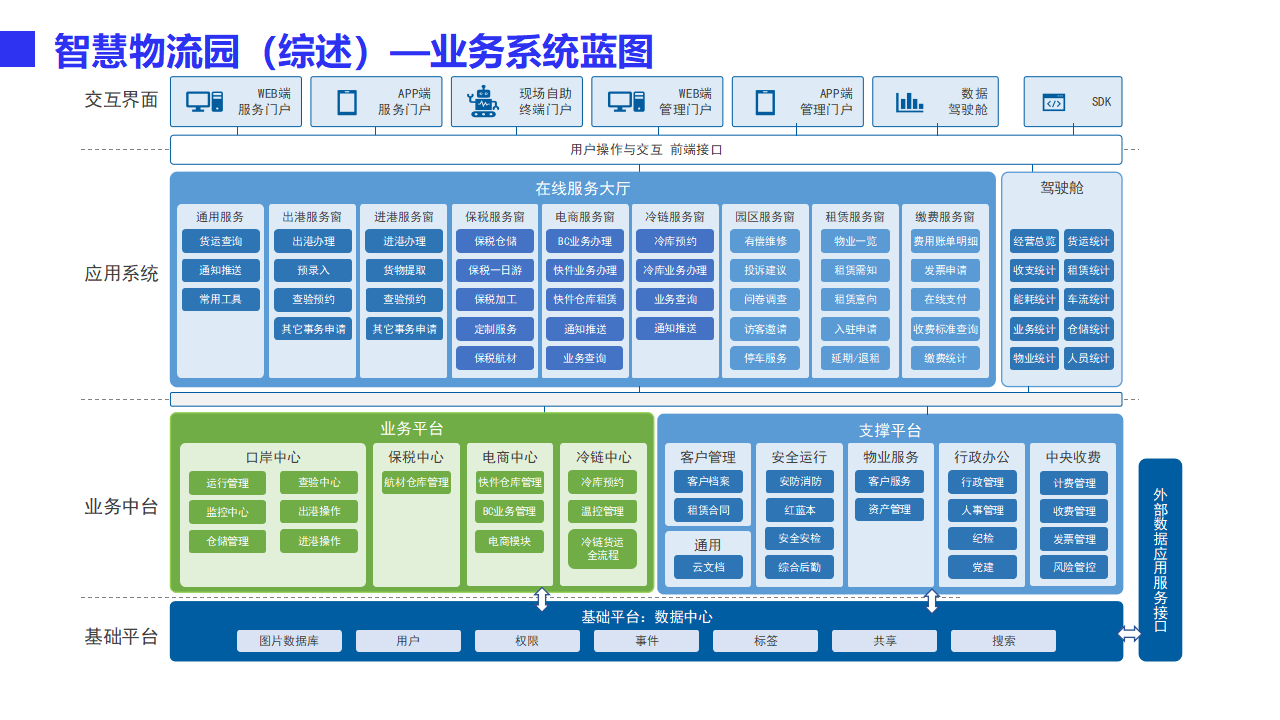This screenshot has height=720, width=1280.
Task: Click the APP端管理门户 tablet icon
Action: point(765,101)
